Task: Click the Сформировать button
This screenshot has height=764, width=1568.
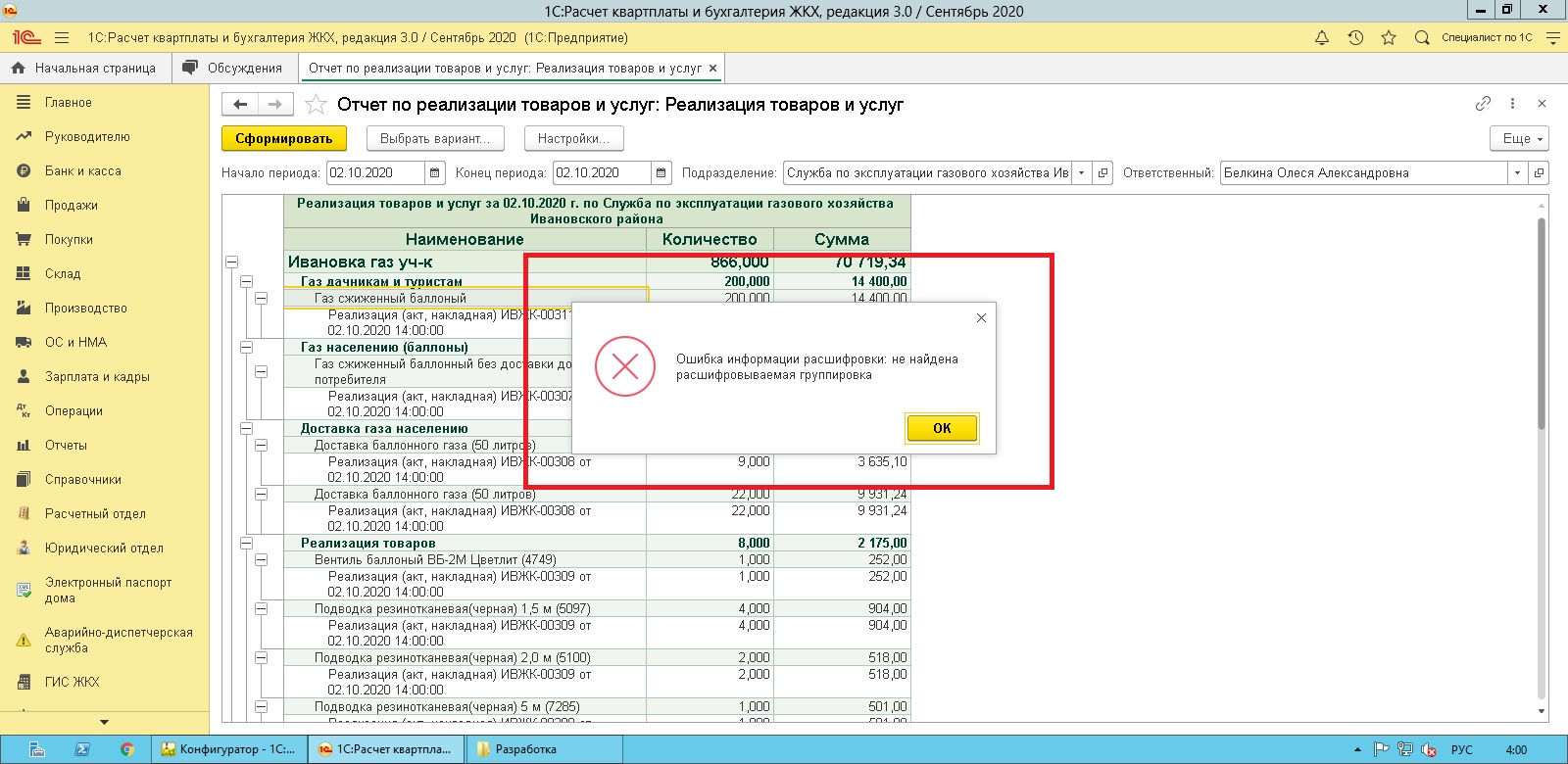Action: point(284,139)
